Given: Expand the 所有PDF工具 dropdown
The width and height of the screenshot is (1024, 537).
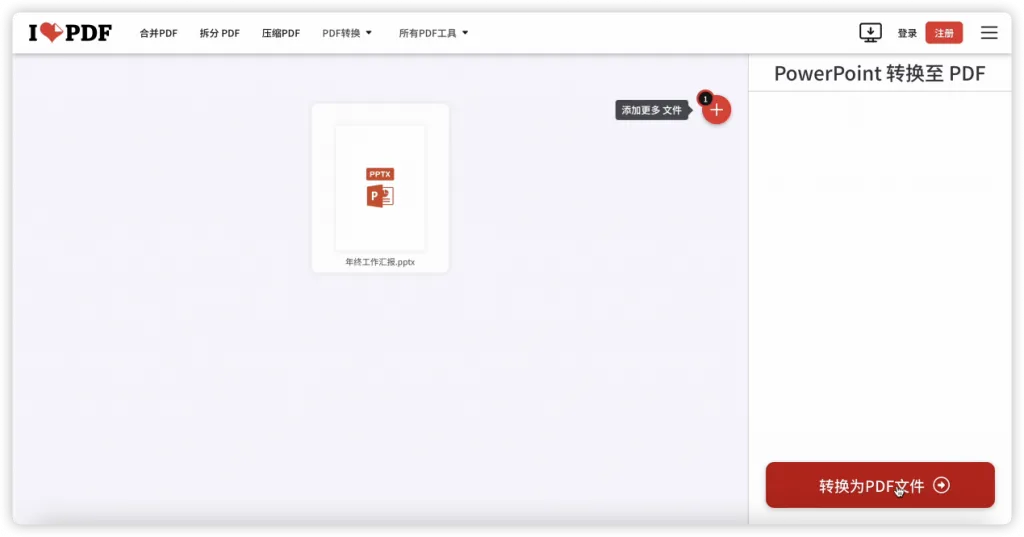Looking at the screenshot, I should [434, 33].
